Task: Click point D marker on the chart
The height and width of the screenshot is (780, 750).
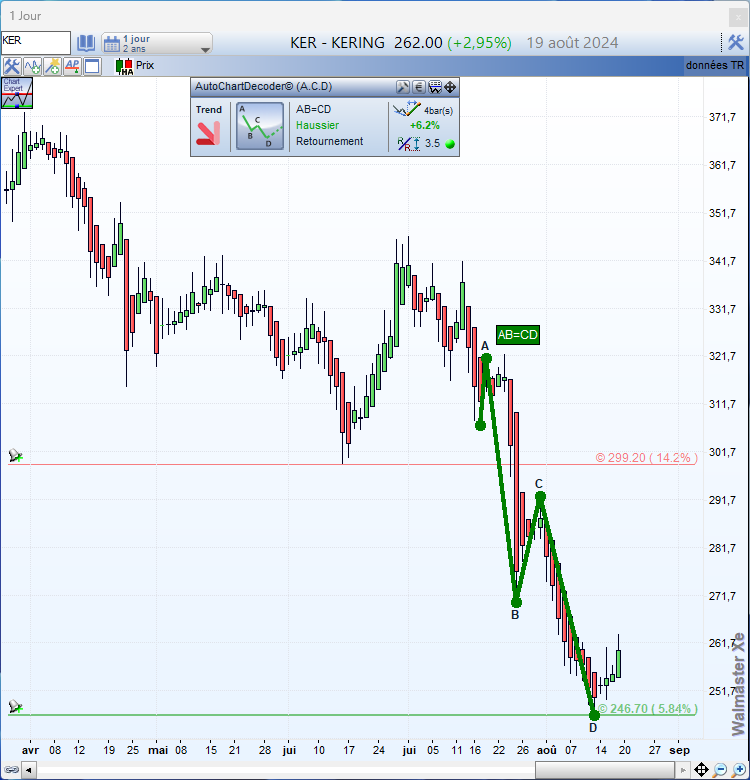Action: 594,715
